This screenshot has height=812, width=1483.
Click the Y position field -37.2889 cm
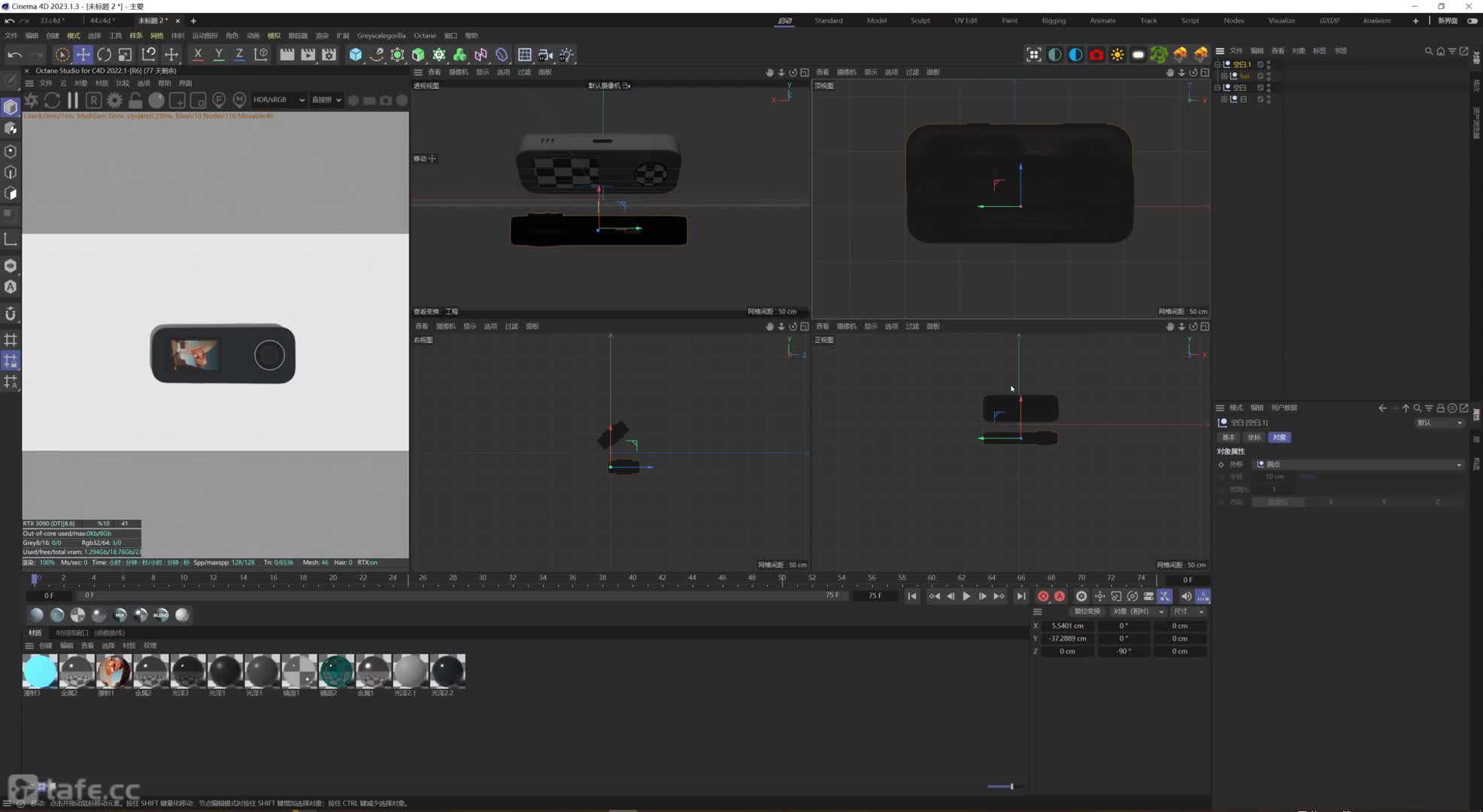pos(1068,638)
